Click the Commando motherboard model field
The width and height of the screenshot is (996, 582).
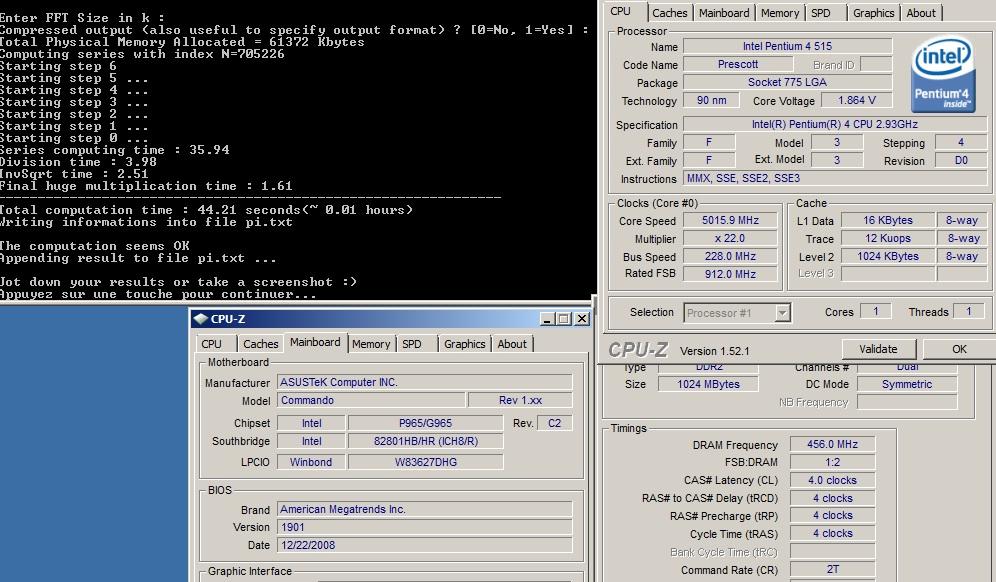pyautogui.click(x=371, y=400)
